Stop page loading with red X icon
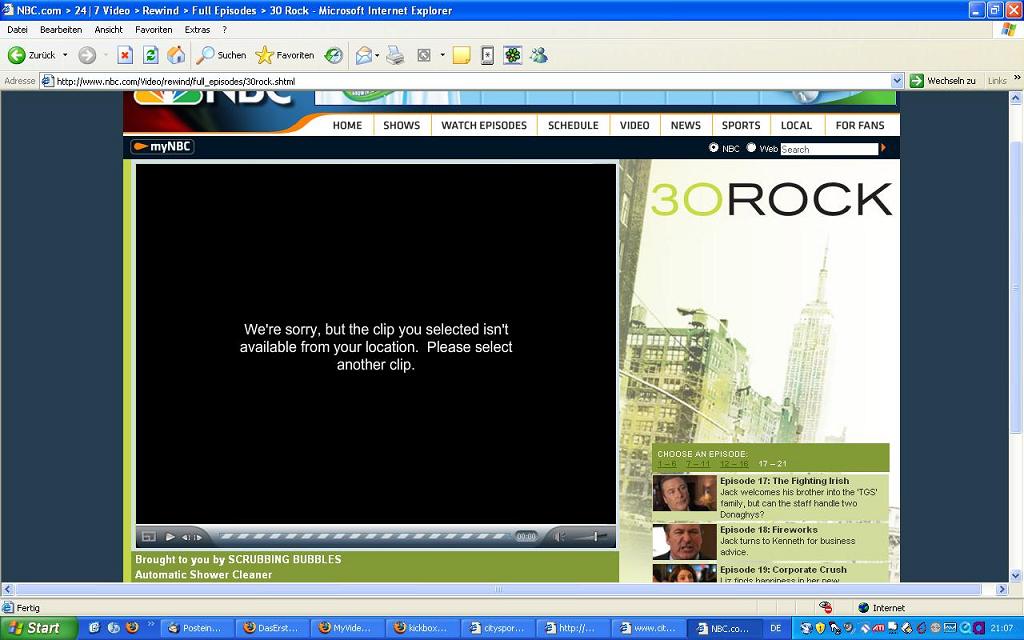1024x640 pixels. click(125, 56)
